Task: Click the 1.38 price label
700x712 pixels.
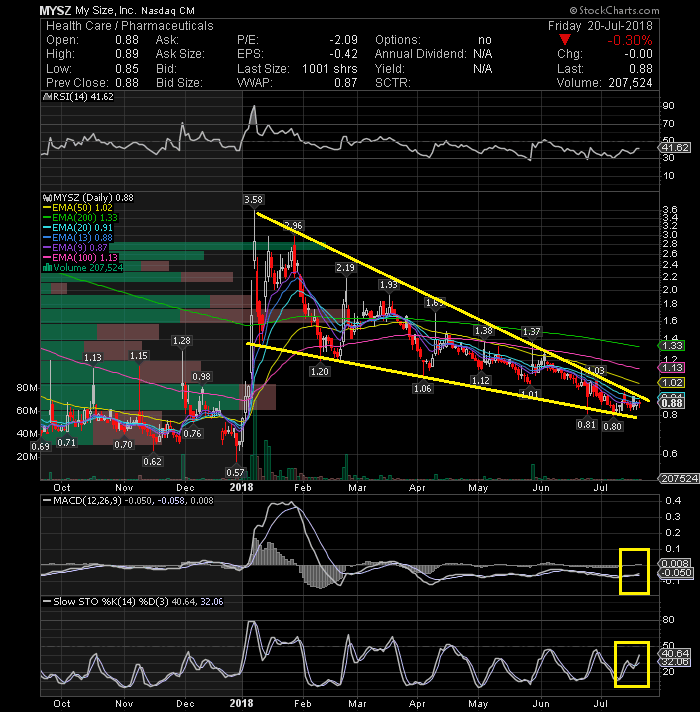Action: (484, 331)
